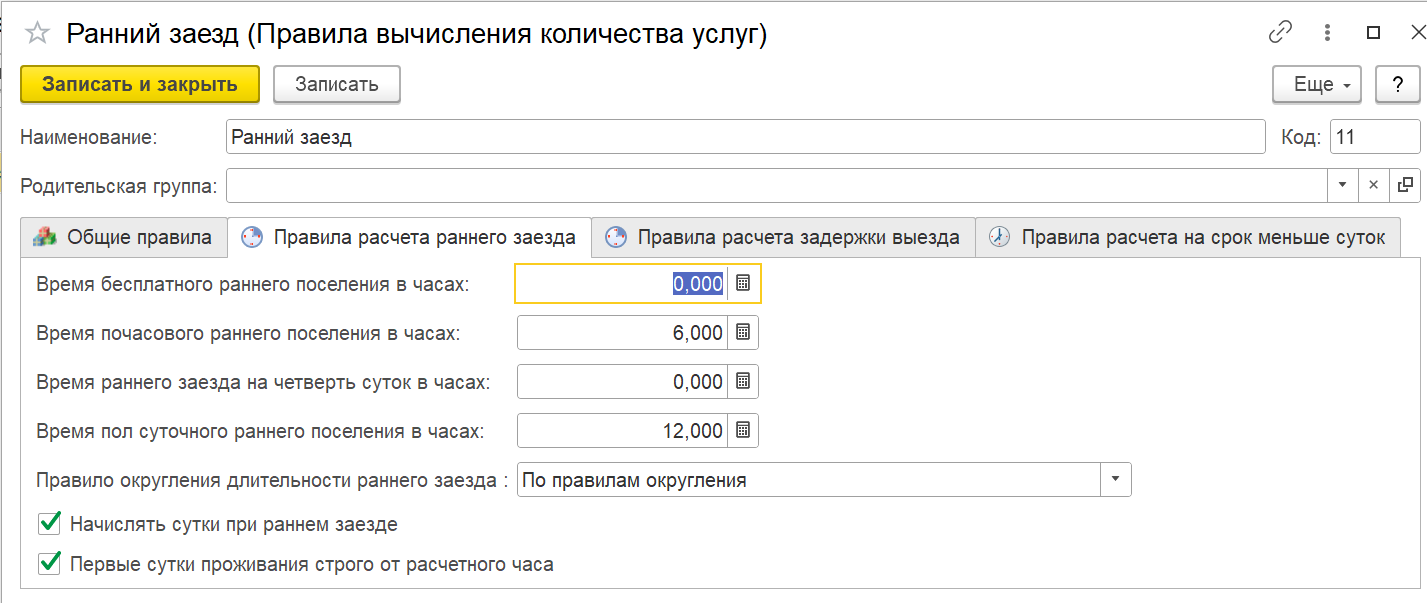Viewport: 1427px width, 603px height.
Task: Open the Еще menu
Action: point(1317,84)
